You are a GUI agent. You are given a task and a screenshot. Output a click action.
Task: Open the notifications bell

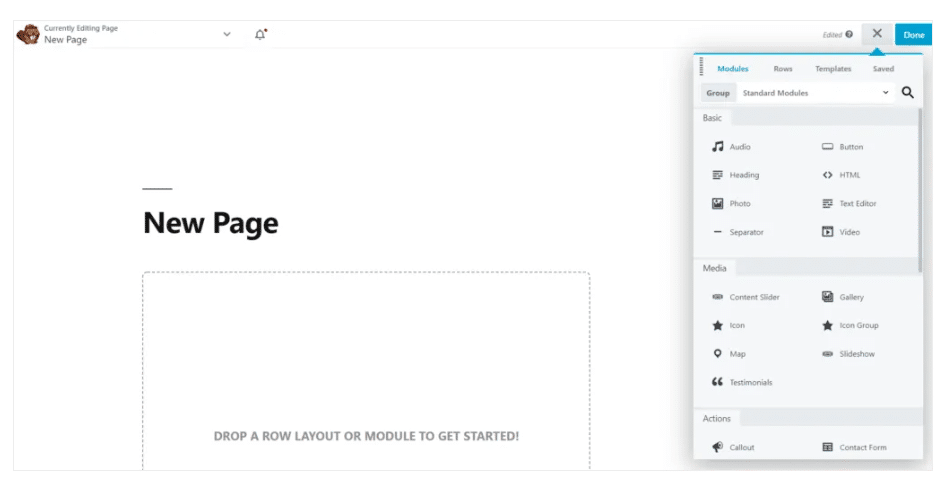[260, 35]
